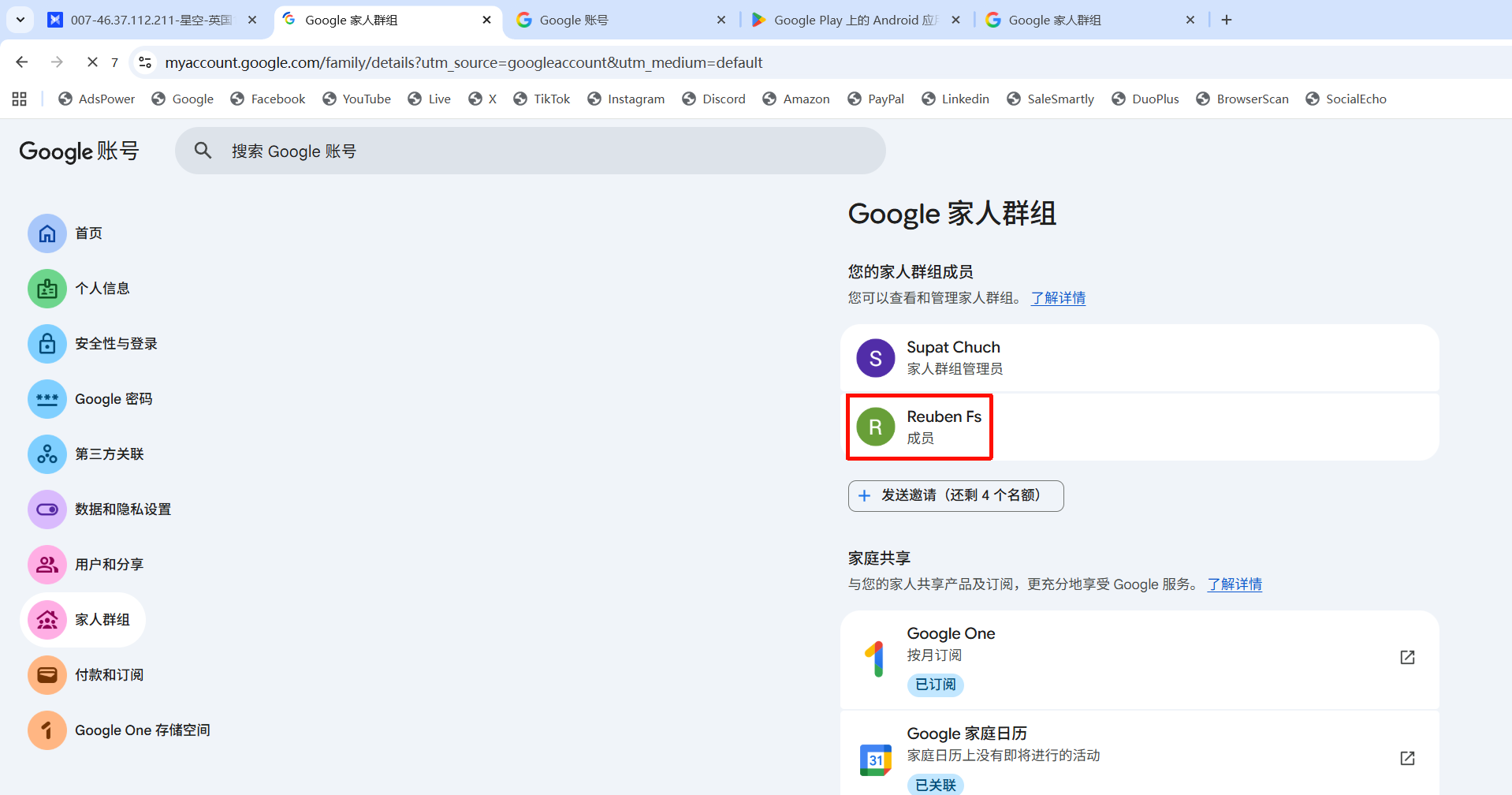Image resolution: width=1512 pixels, height=795 pixels.
Task: Select the Security (安全性与登录) lock icon
Action: click(x=47, y=344)
